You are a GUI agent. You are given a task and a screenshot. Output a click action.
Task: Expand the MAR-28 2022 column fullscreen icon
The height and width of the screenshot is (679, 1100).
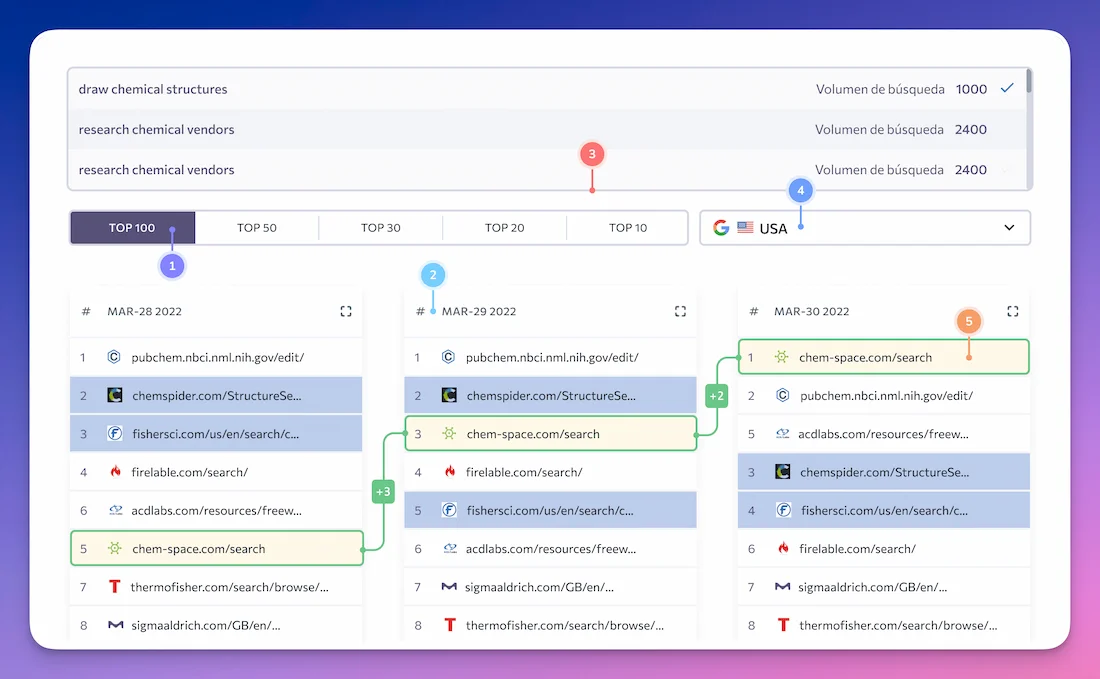coord(346,311)
